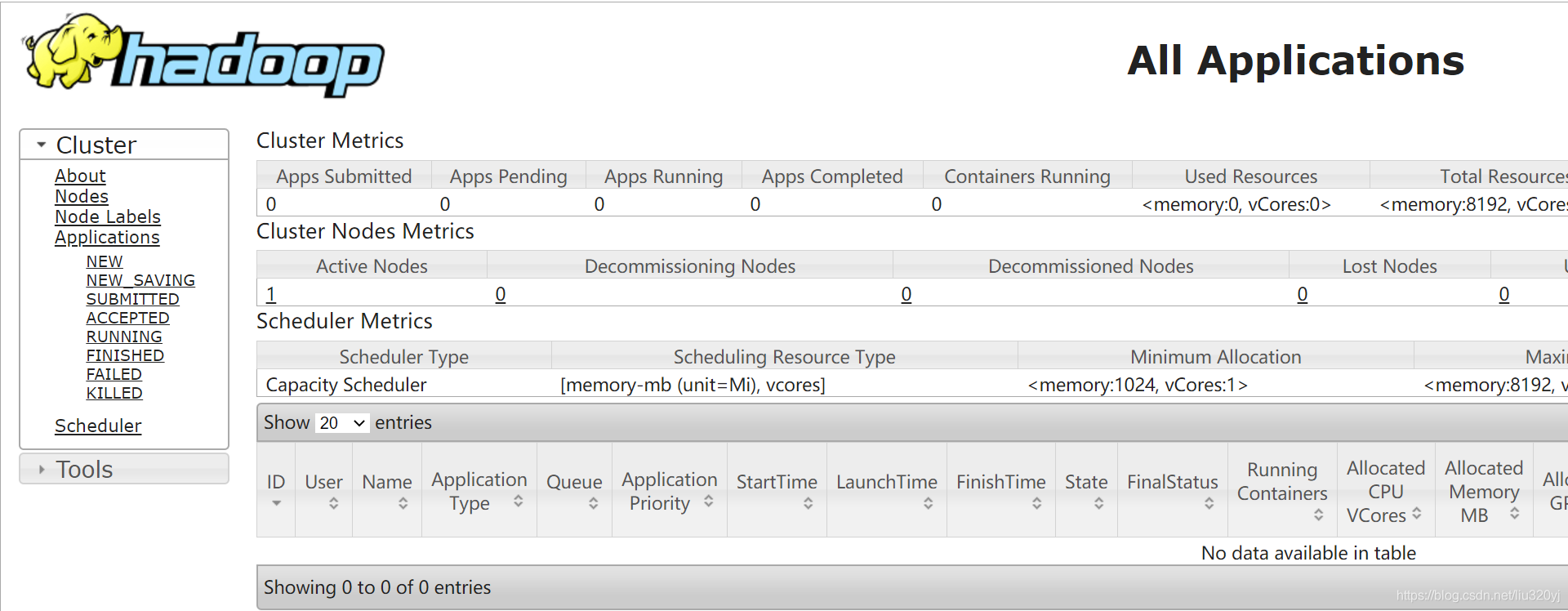Sort table by User column

click(323, 489)
